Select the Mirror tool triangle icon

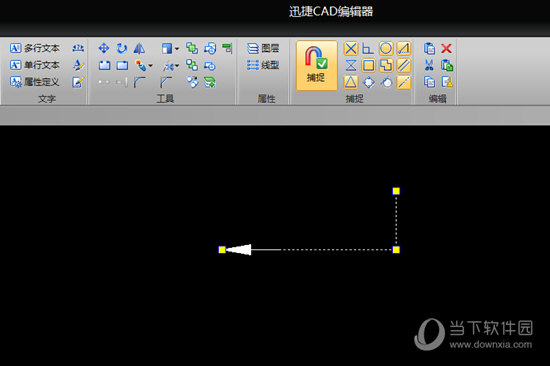[x=139, y=48]
